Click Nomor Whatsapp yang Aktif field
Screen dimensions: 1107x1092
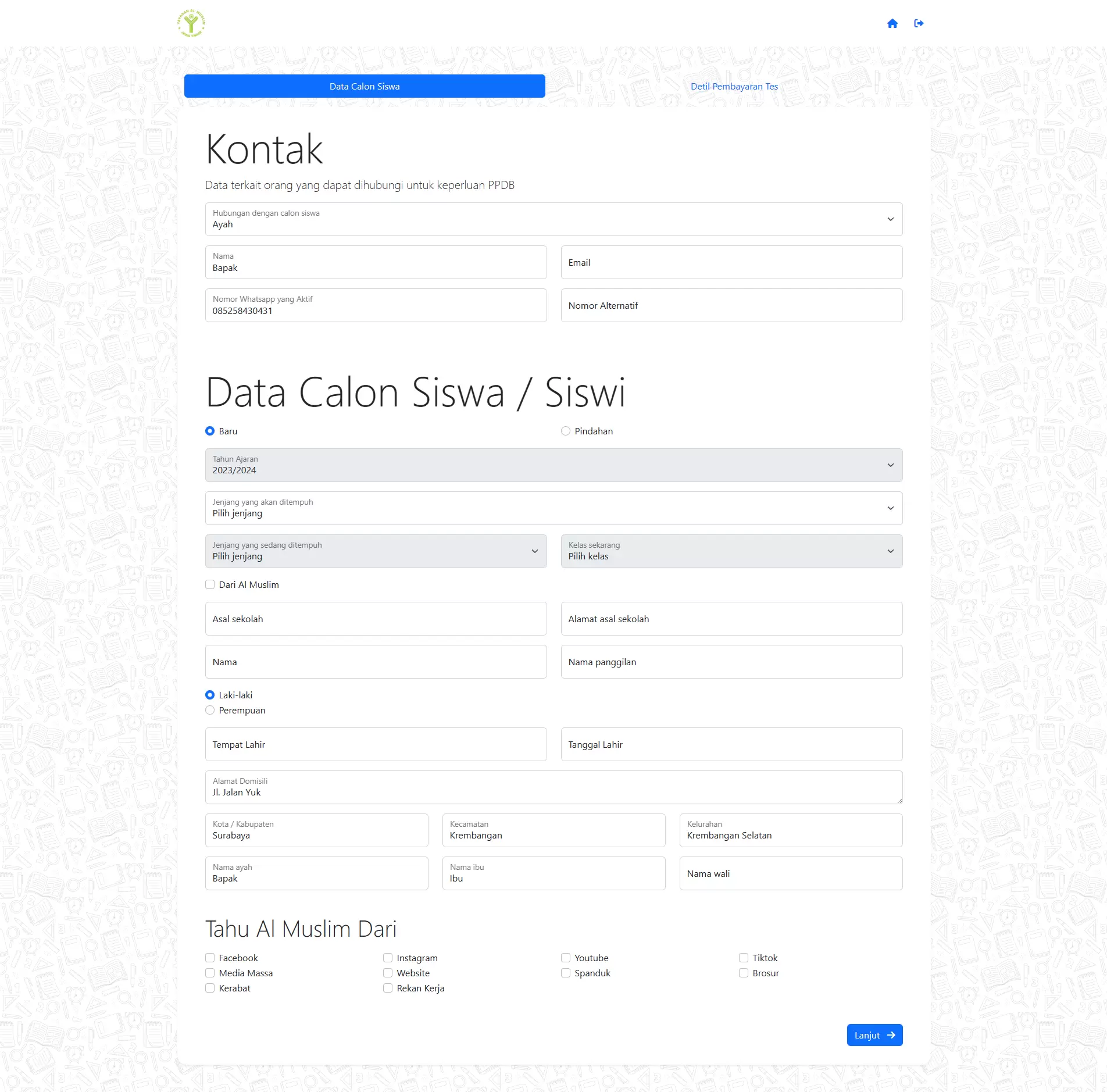(376, 305)
